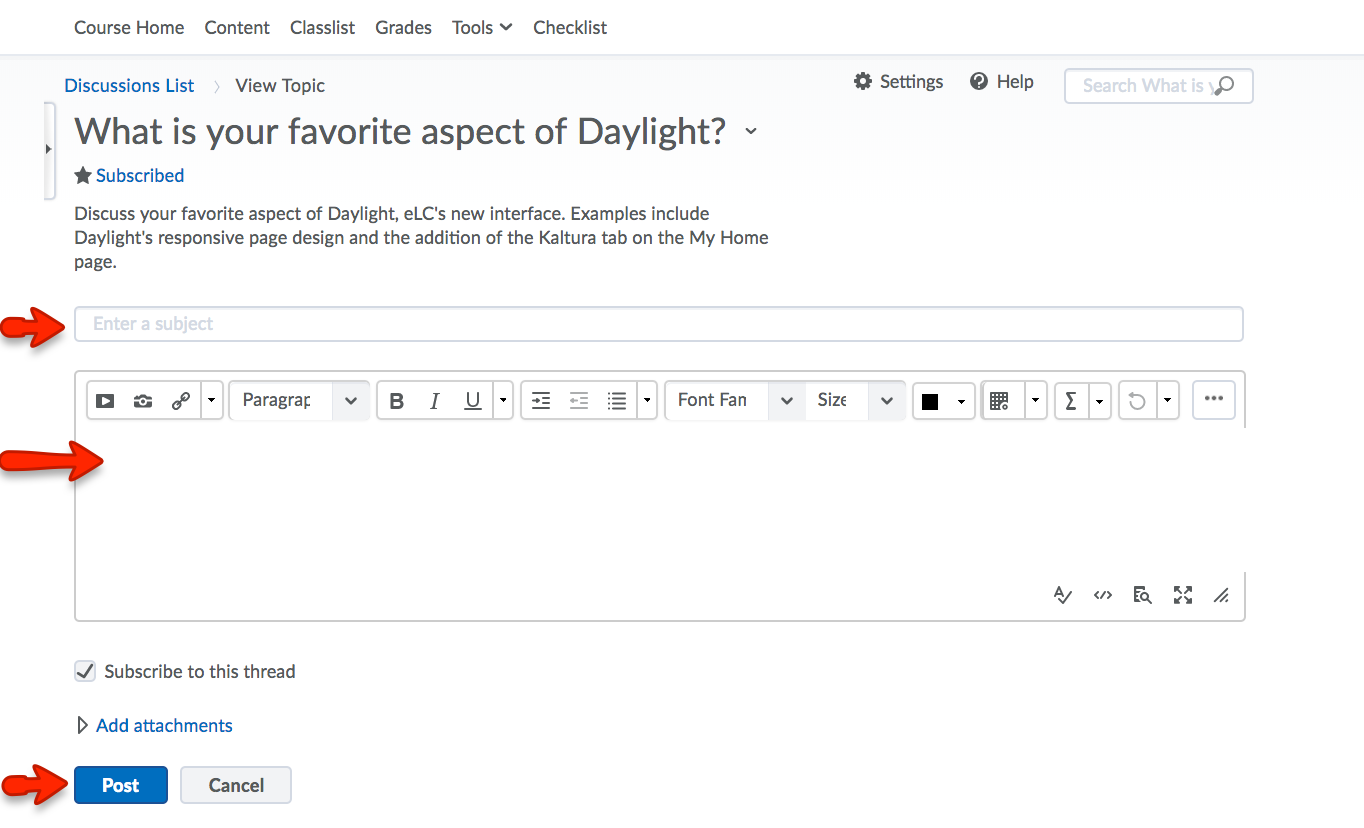Click the Subscribed star icon
This screenshot has height=828, width=1364.
pyautogui.click(x=83, y=176)
